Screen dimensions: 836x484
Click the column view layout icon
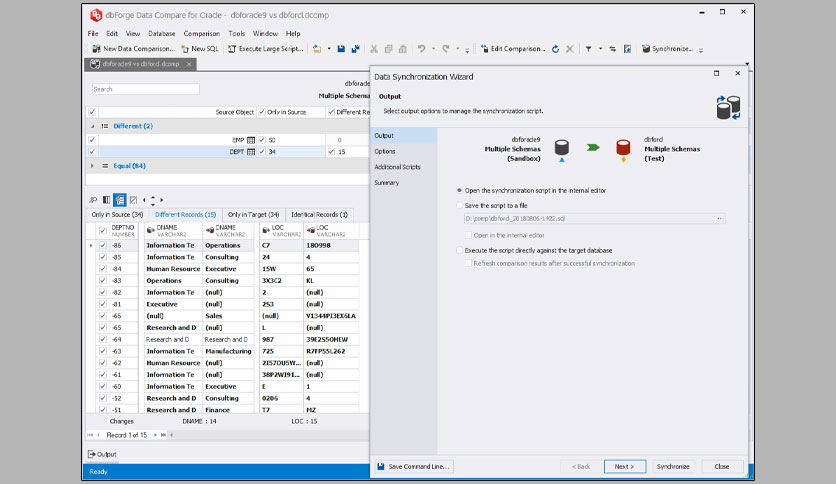click(107, 200)
